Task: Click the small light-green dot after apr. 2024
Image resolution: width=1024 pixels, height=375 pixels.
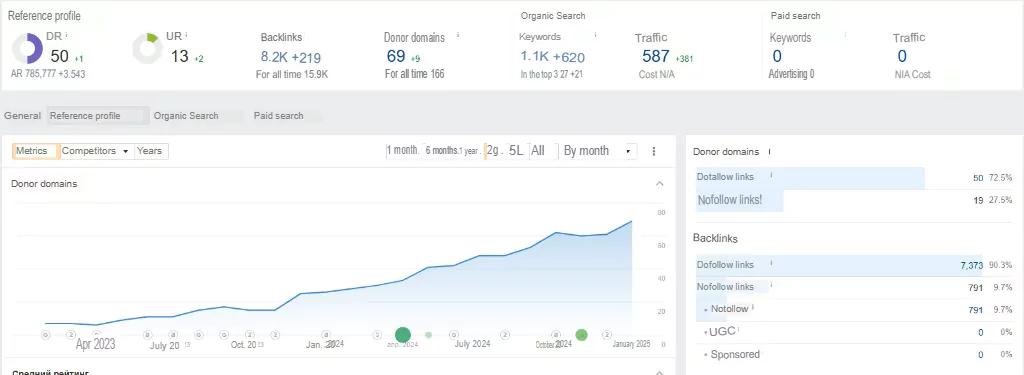Action: (428, 335)
